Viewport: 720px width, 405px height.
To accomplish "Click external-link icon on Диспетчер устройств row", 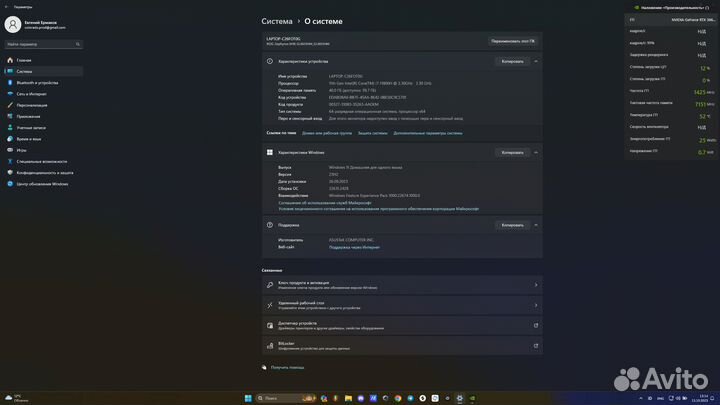I will coord(536,326).
